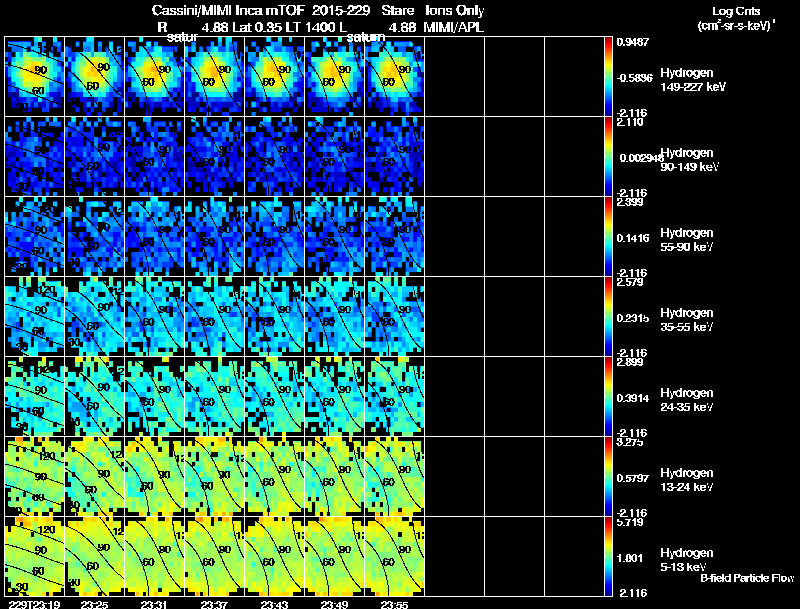Click the color scale maximum value '2.399'
Image resolution: width=800 pixels, height=609 pixels.
[x=630, y=202]
